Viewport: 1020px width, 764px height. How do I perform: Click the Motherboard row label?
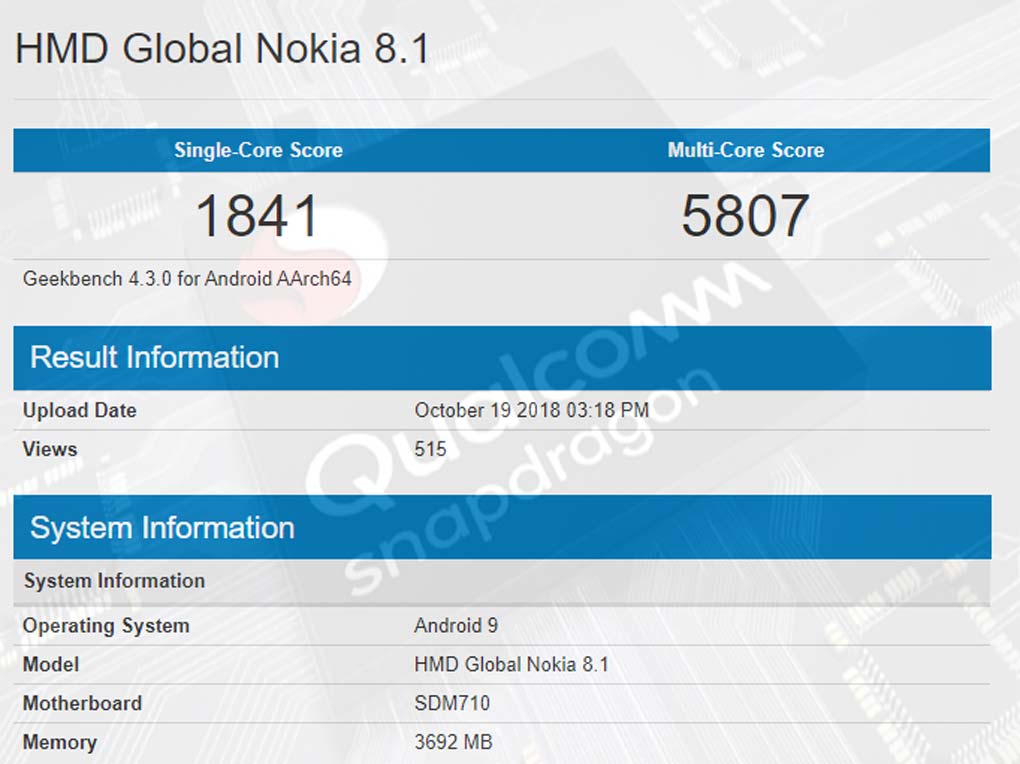(x=82, y=704)
